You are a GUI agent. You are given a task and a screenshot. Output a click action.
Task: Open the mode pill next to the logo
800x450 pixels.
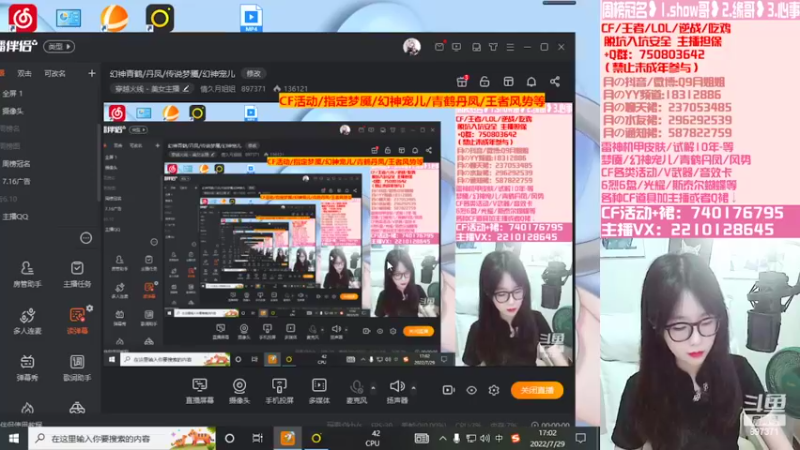coord(59,46)
